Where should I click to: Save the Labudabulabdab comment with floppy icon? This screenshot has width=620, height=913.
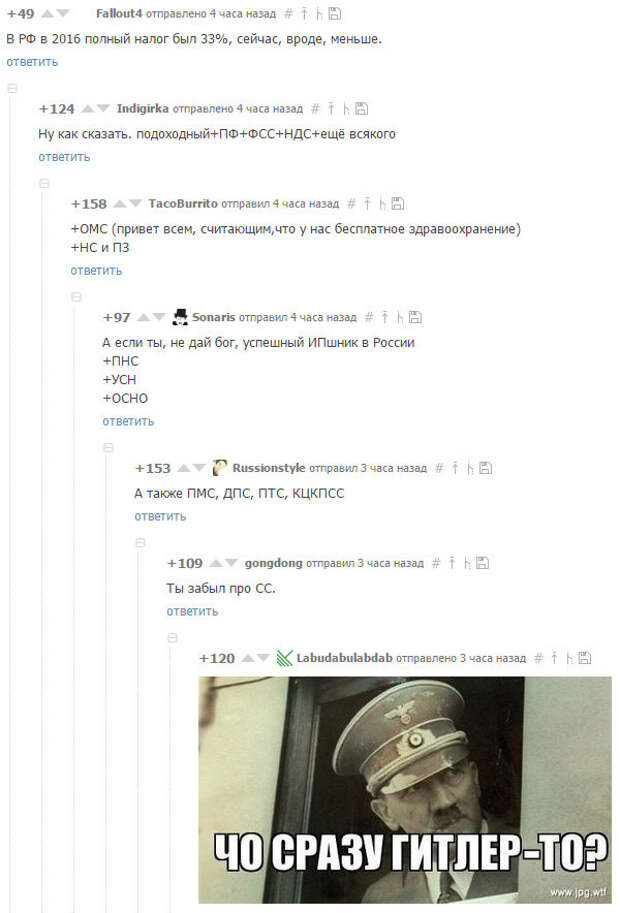coord(584,658)
